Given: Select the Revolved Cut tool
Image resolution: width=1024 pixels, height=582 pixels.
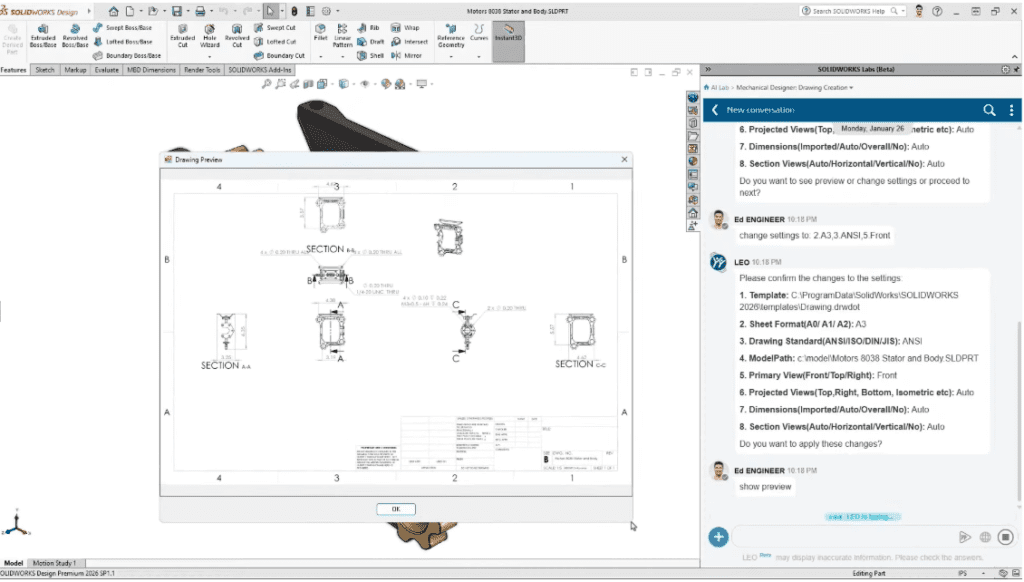Looking at the screenshot, I should click(239, 38).
